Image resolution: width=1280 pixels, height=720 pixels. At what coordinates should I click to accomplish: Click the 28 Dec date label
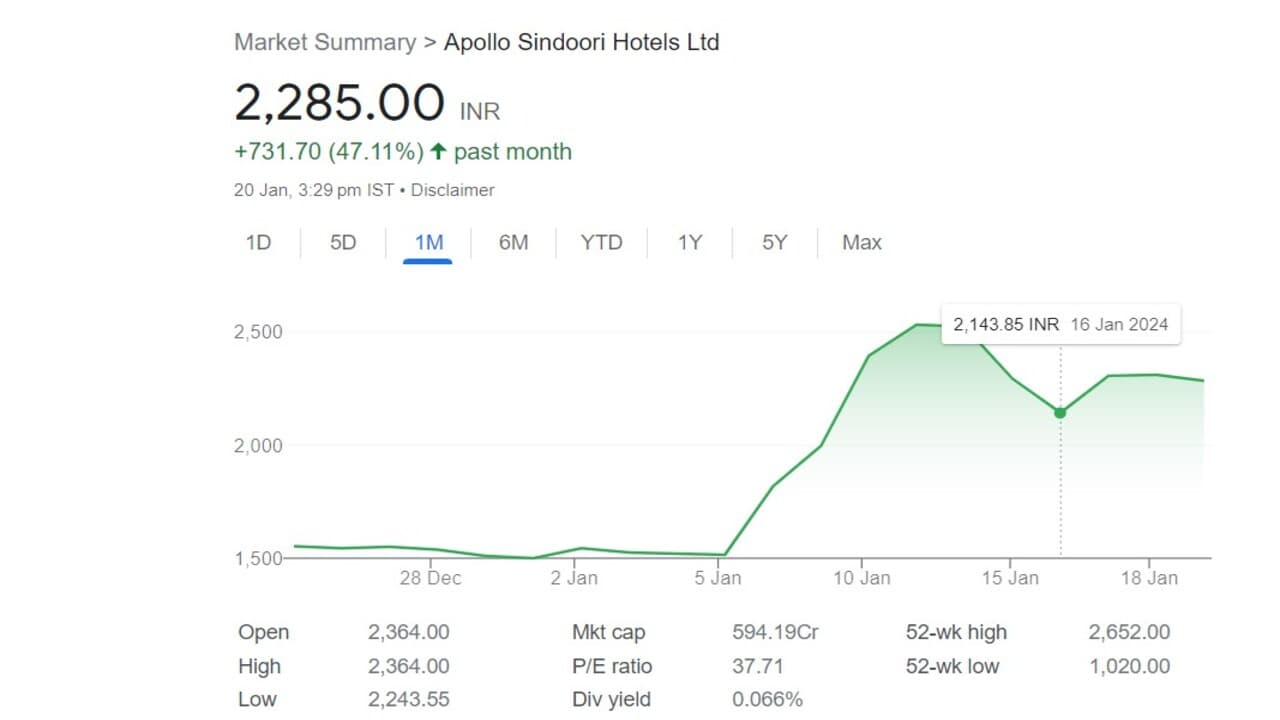(x=430, y=578)
